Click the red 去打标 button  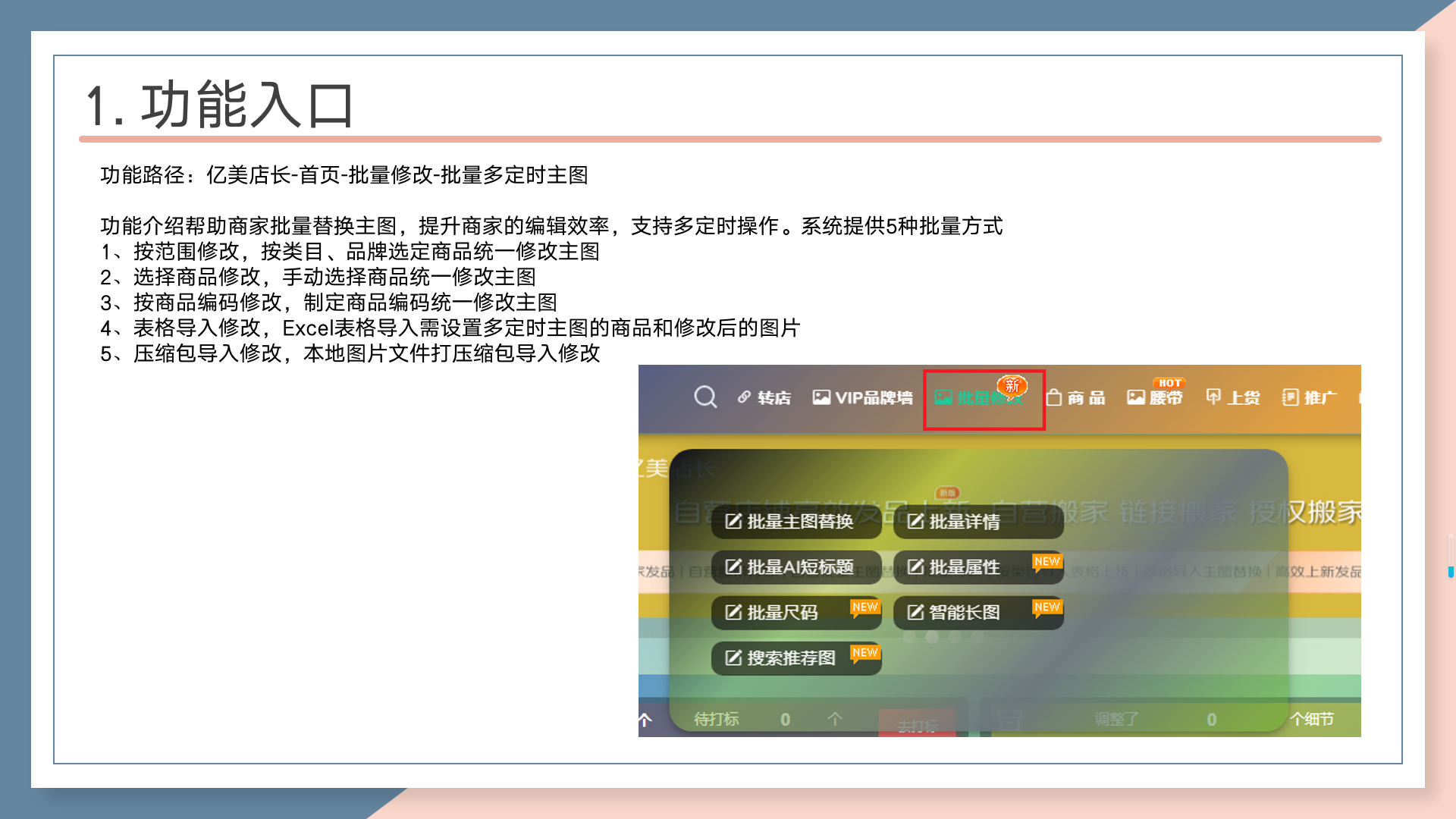917,726
